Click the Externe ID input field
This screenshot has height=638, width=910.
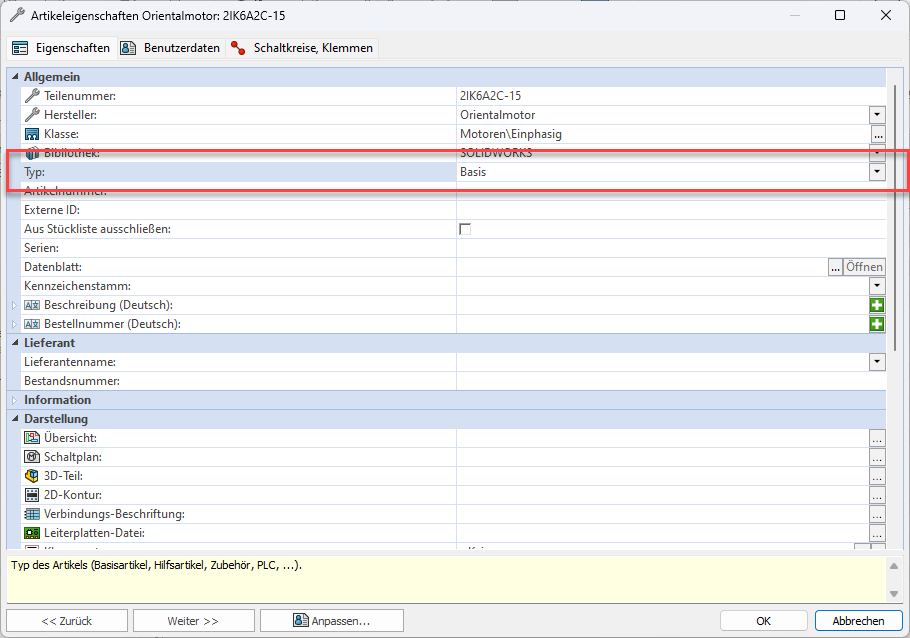tap(670, 210)
